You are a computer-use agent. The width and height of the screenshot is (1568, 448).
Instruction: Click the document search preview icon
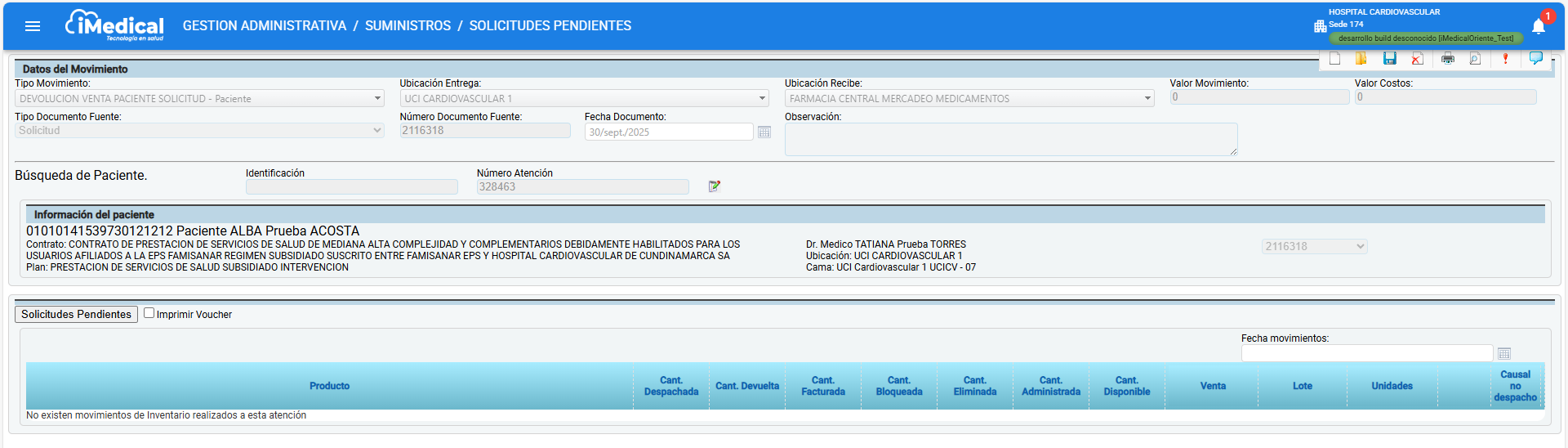[x=1475, y=59]
